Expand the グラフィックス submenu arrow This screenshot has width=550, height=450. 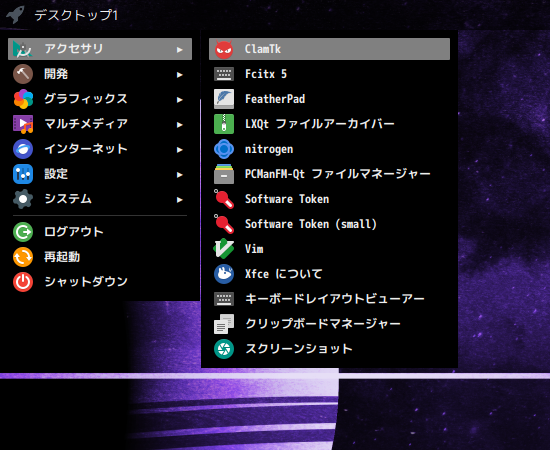[180, 100]
